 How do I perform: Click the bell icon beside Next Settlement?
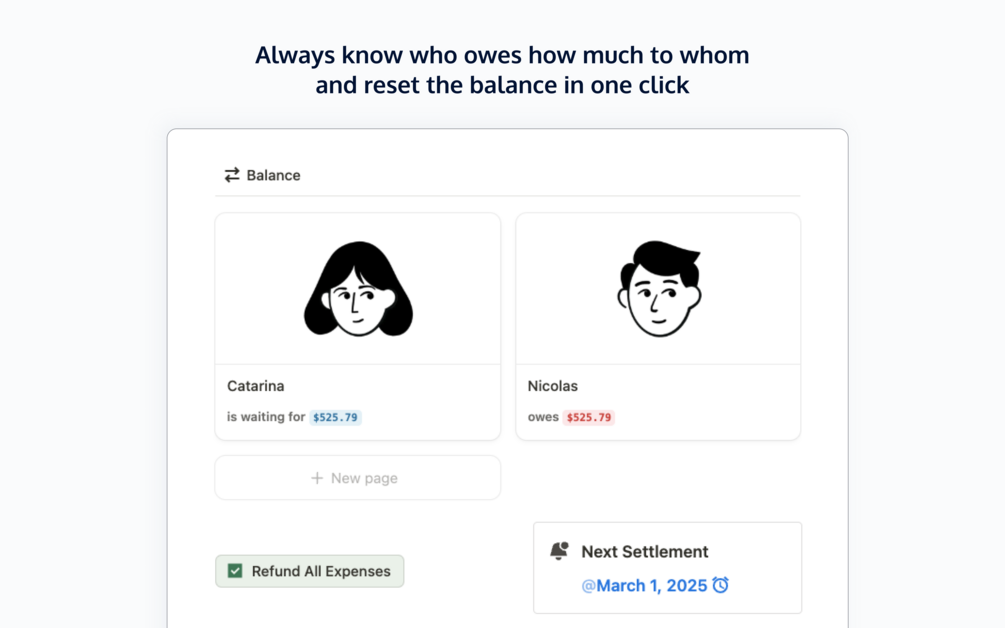point(559,551)
